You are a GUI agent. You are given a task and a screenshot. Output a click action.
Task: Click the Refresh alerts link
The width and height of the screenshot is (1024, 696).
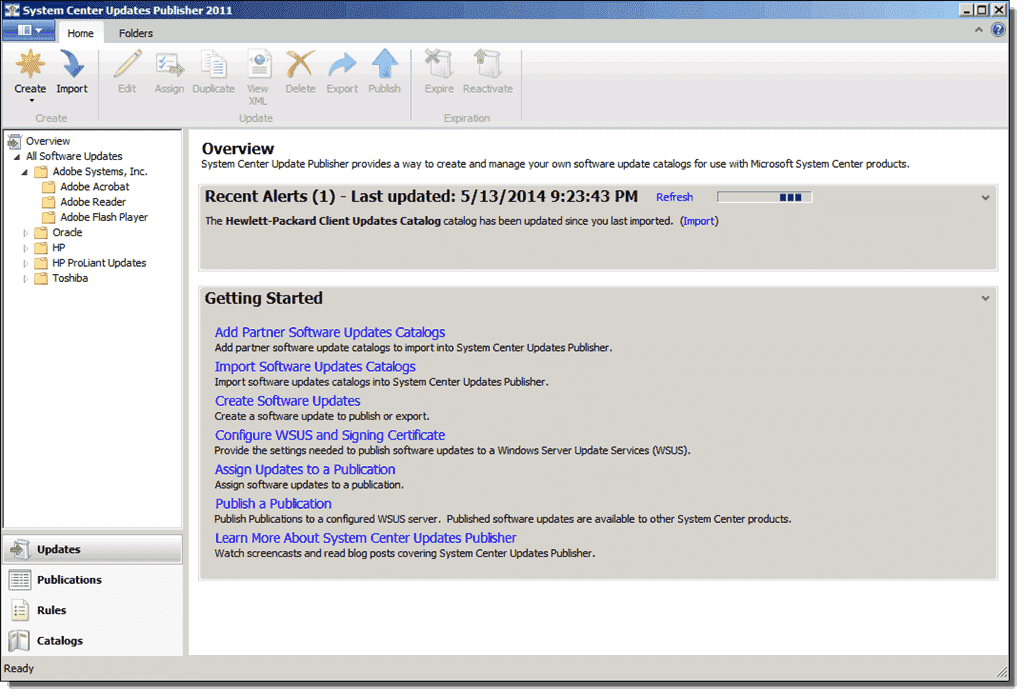[675, 197]
